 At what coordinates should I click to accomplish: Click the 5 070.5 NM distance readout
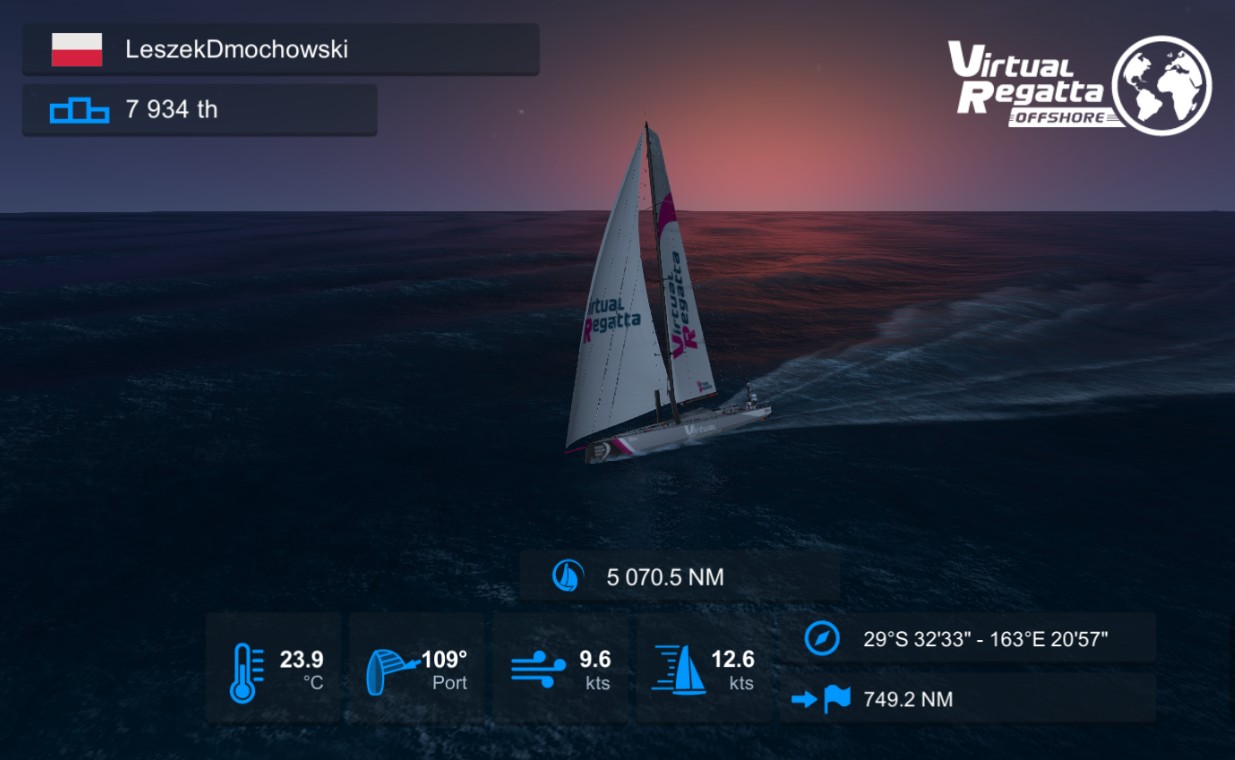665,577
